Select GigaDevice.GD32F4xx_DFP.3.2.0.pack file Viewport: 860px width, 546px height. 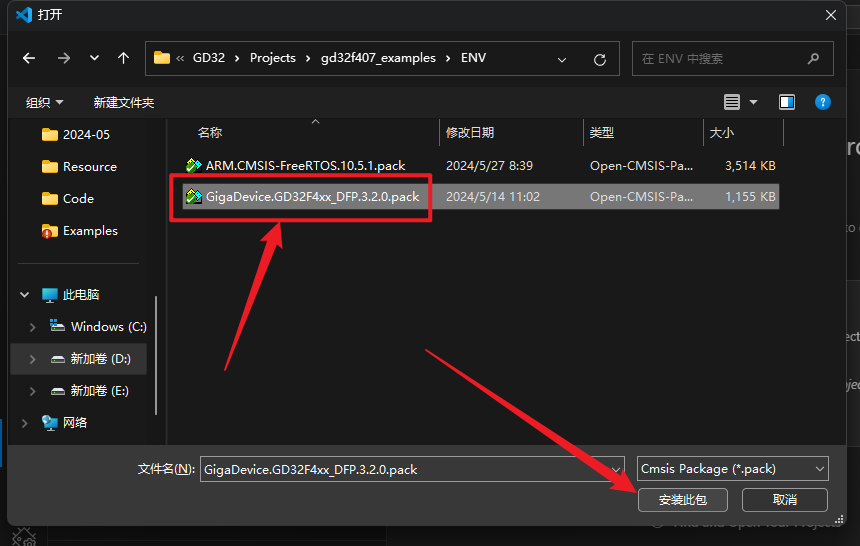312,196
